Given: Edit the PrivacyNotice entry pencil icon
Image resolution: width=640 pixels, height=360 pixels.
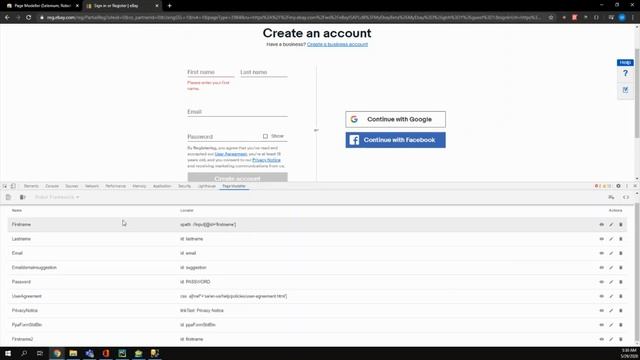Looking at the screenshot, I should coord(611,310).
